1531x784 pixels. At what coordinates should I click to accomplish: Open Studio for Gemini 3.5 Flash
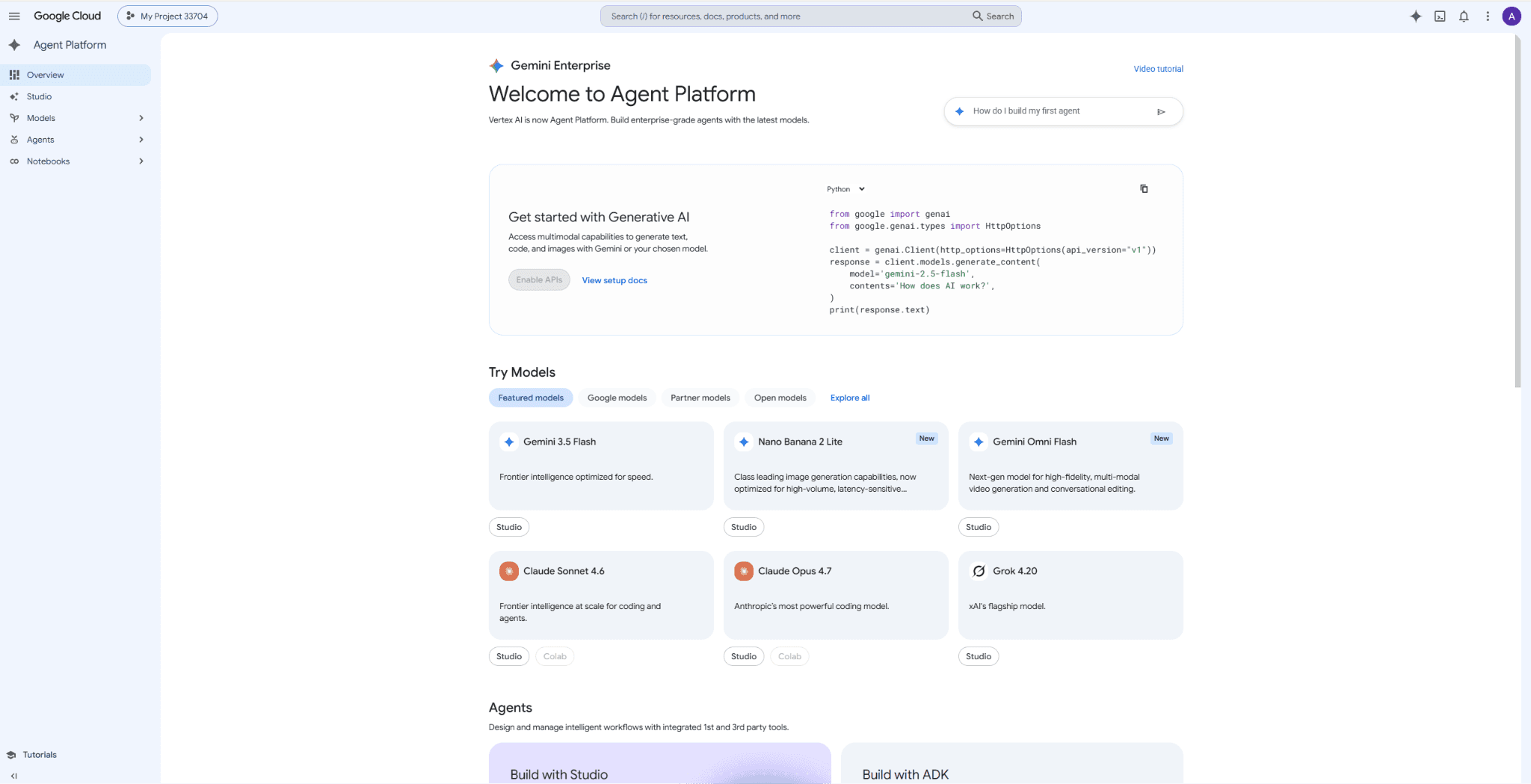coord(509,527)
